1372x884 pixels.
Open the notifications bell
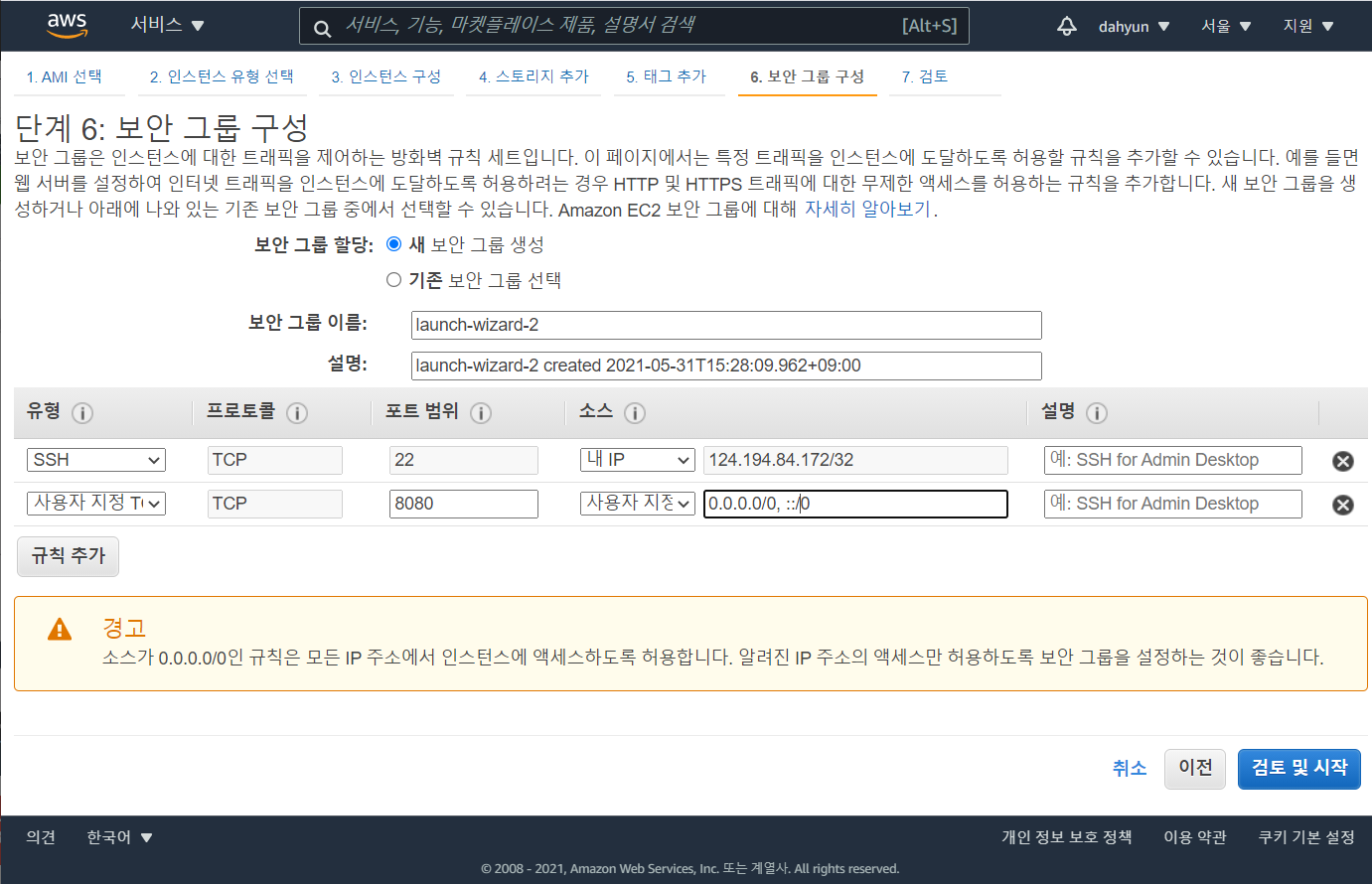[1067, 26]
